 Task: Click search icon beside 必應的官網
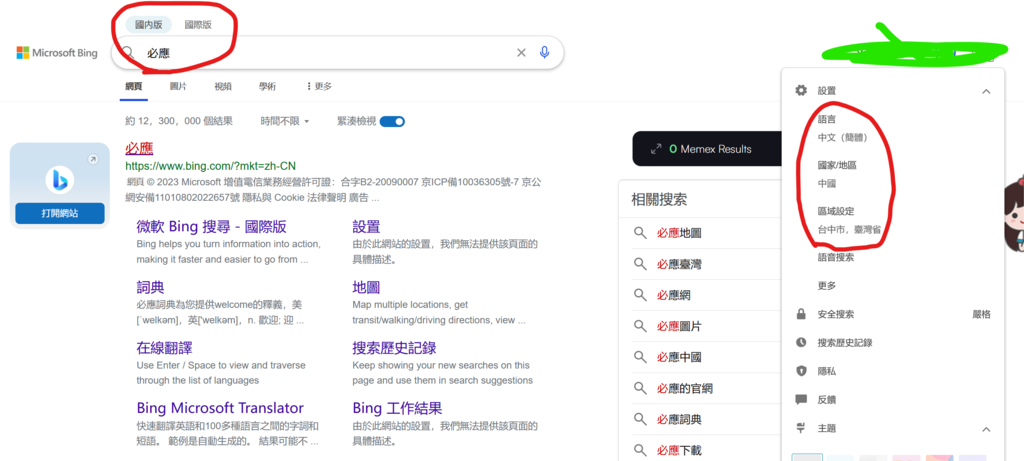(x=640, y=389)
